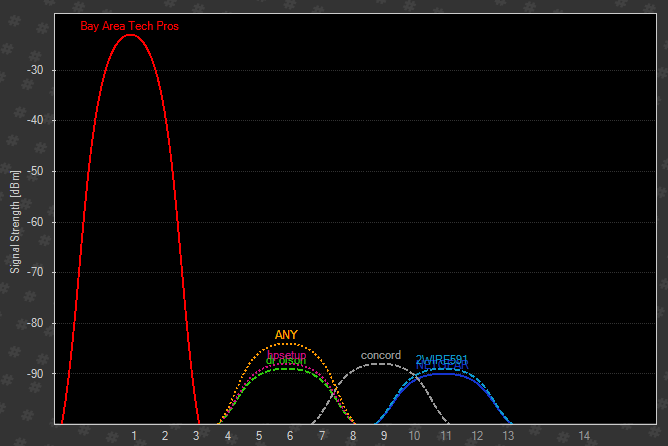Click the Bay Area Tech Pros network label
The image size is (668, 446).
[130, 25]
